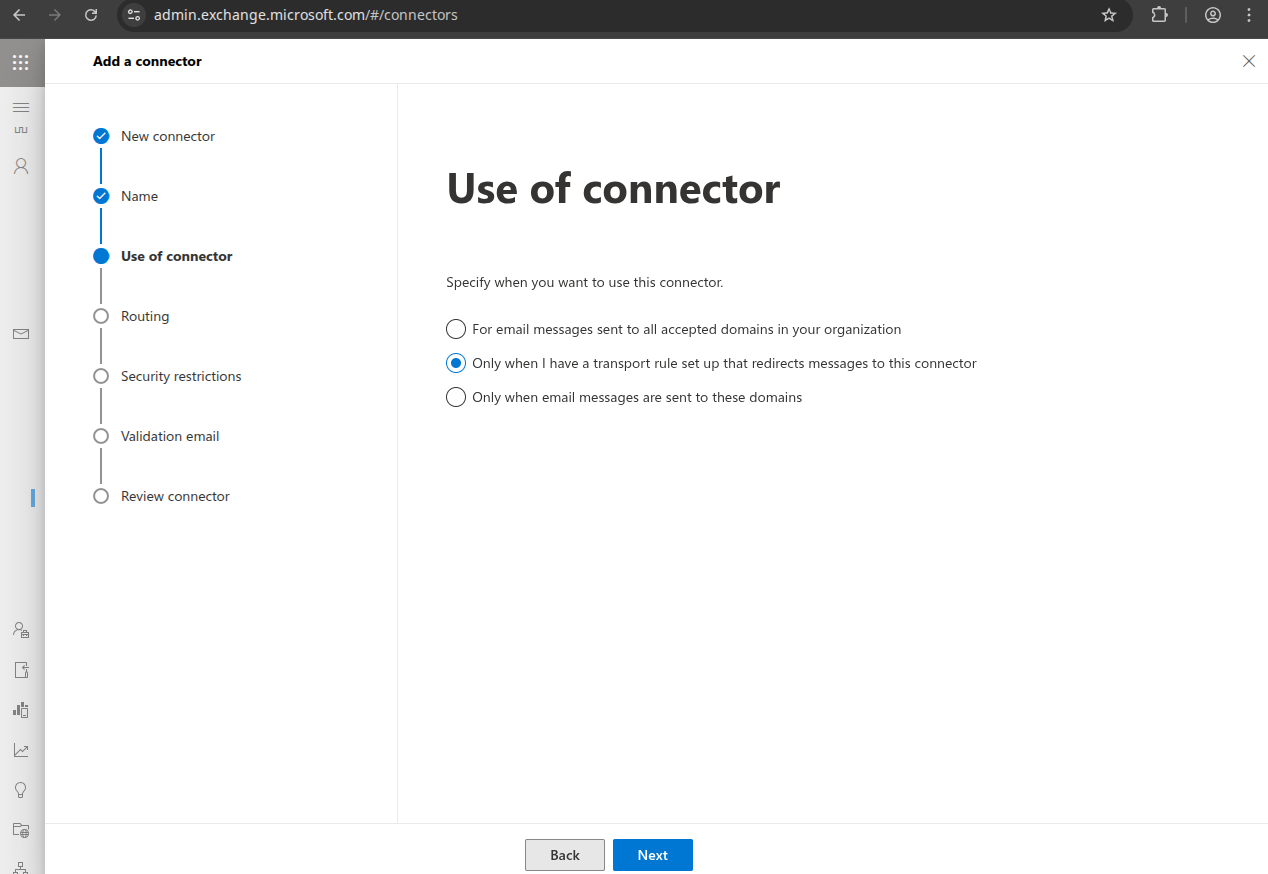1268x874 pixels.
Task: Open Recipients person icon in sidebar
Action: 21,166
